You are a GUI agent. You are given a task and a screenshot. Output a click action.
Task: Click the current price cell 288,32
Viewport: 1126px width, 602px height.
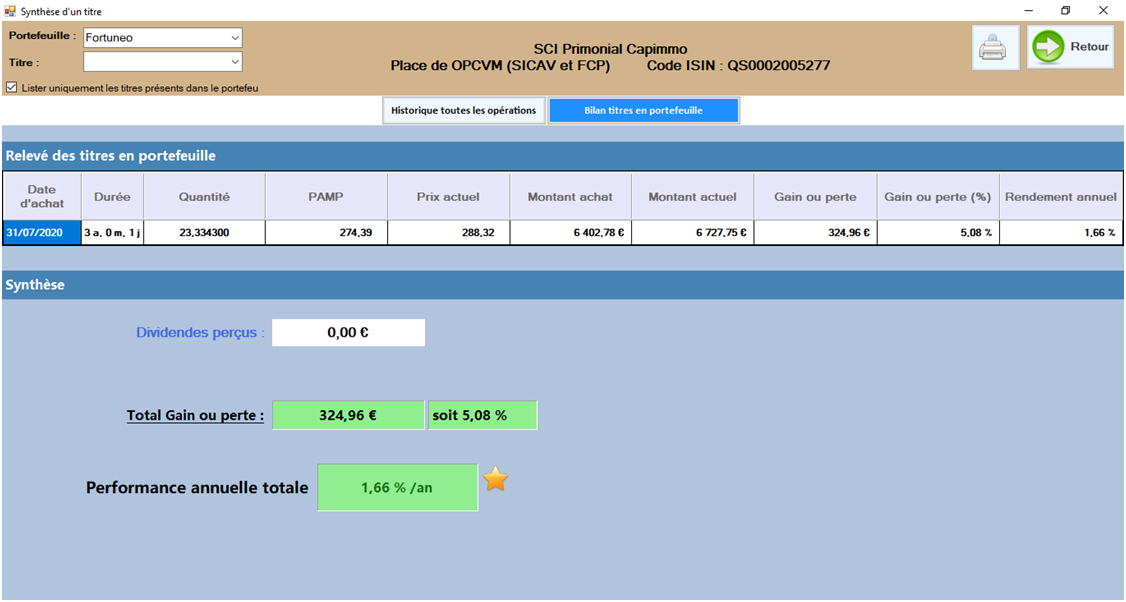(x=448, y=233)
